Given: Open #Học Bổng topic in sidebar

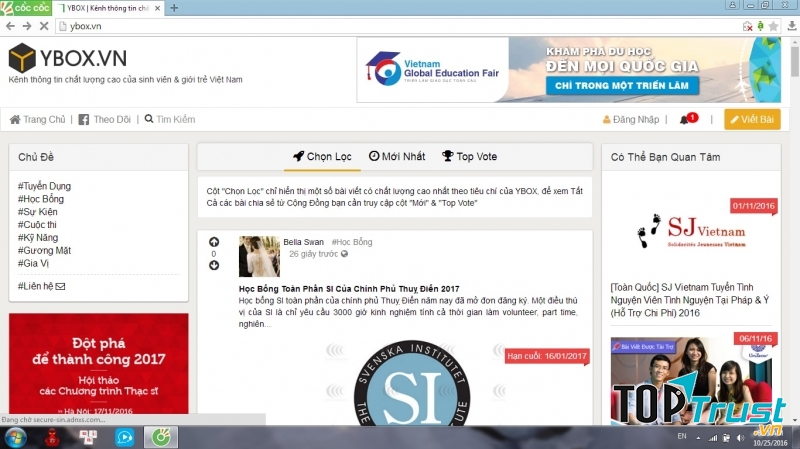Looking at the screenshot, I should [41, 199].
